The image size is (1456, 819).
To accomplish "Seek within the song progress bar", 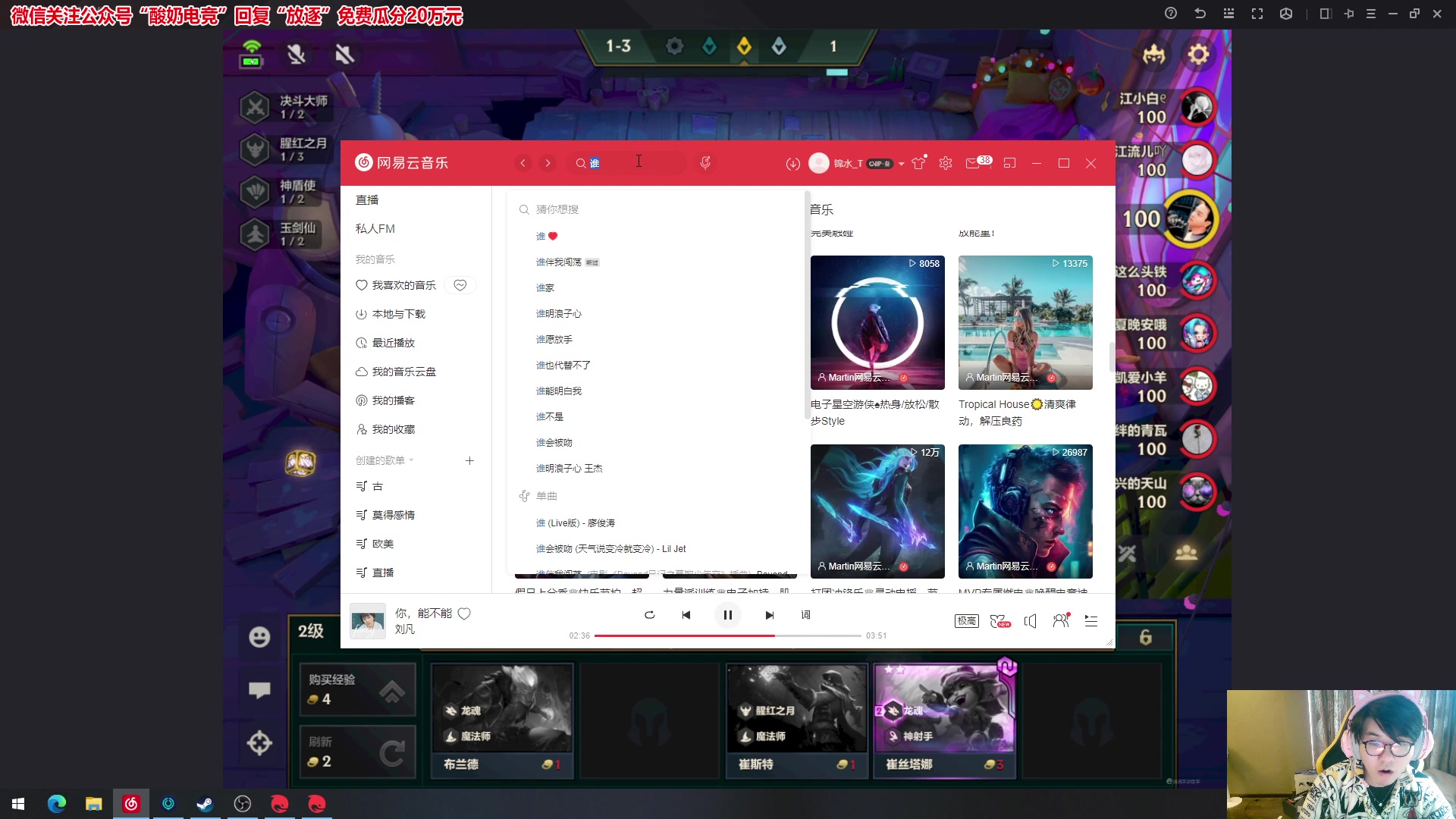I will (x=728, y=635).
